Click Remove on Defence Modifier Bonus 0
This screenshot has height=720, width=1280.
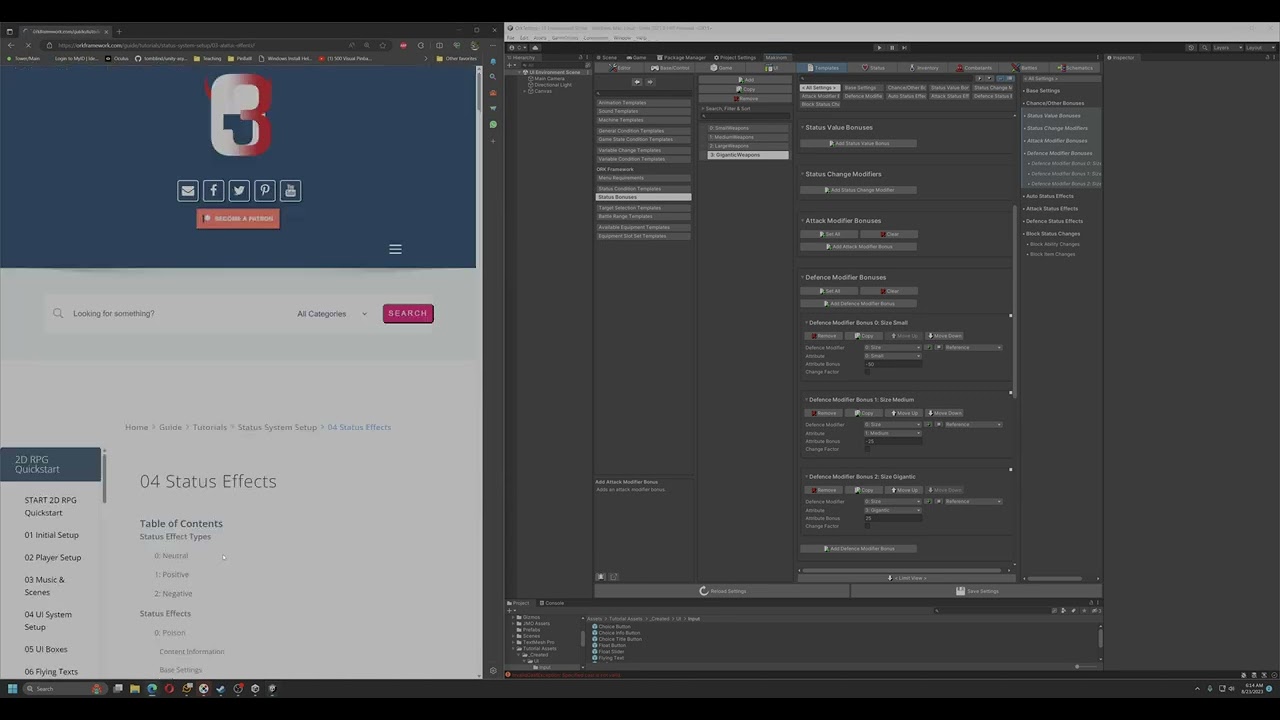(822, 336)
